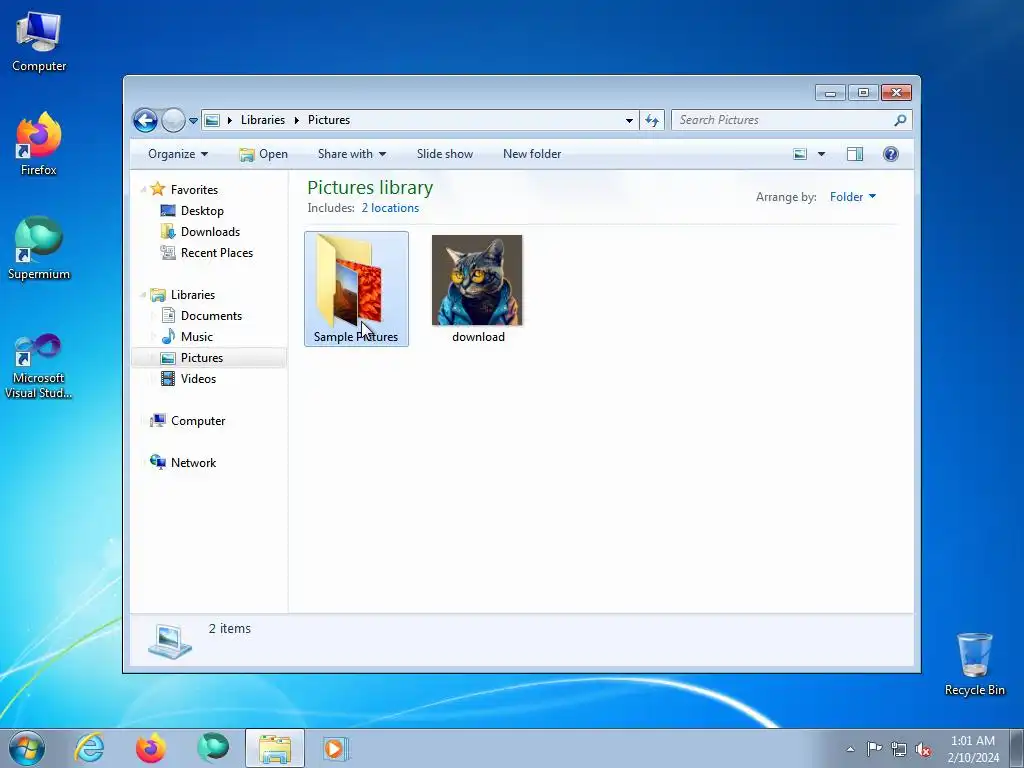Click the Forward navigation arrow button
The image size is (1024, 768).
click(x=173, y=120)
